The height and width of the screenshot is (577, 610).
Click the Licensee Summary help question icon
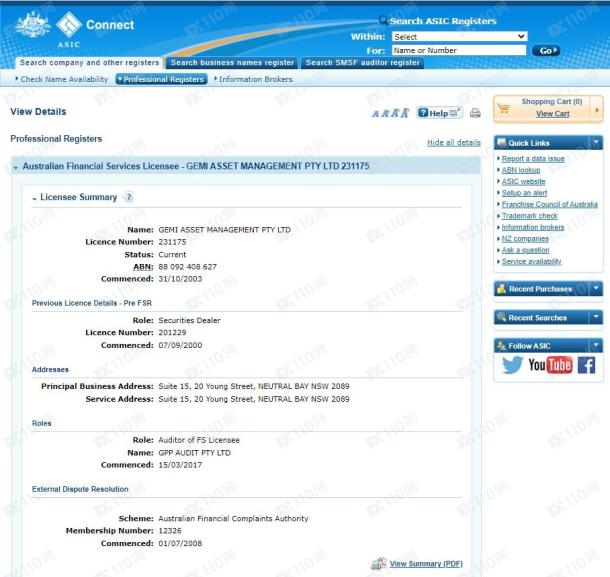click(129, 197)
